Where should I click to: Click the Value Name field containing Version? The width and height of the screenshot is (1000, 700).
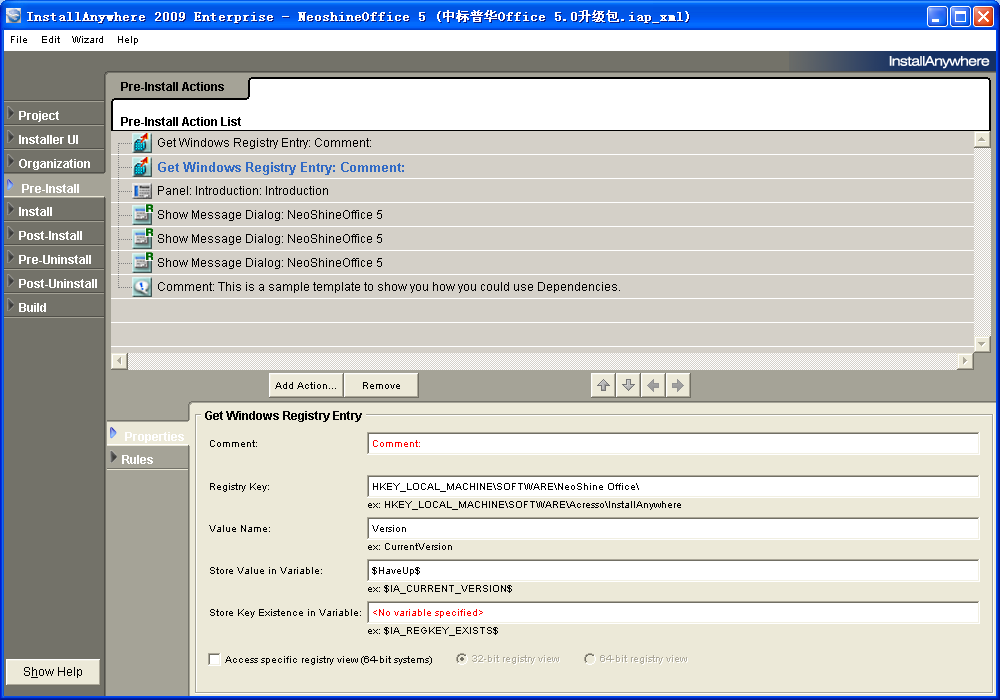(x=673, y=529)
